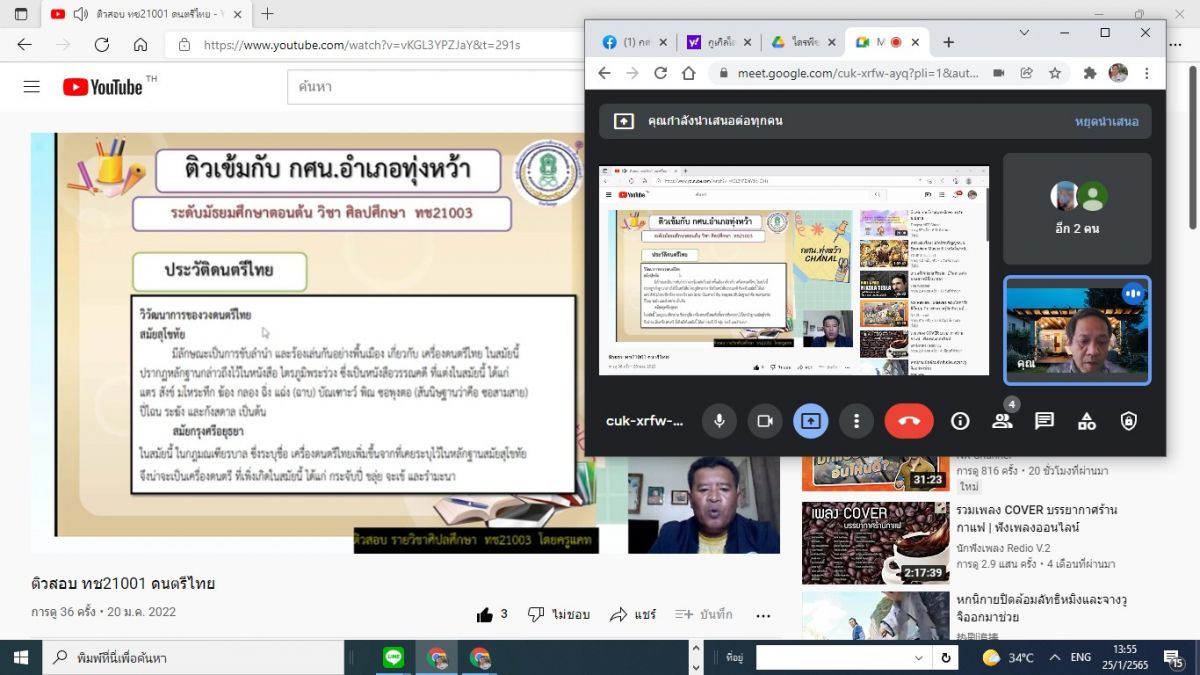1200x675 pixels.
Task: Expand the Chrome tab search chevron
Action: pos(1024,33)
